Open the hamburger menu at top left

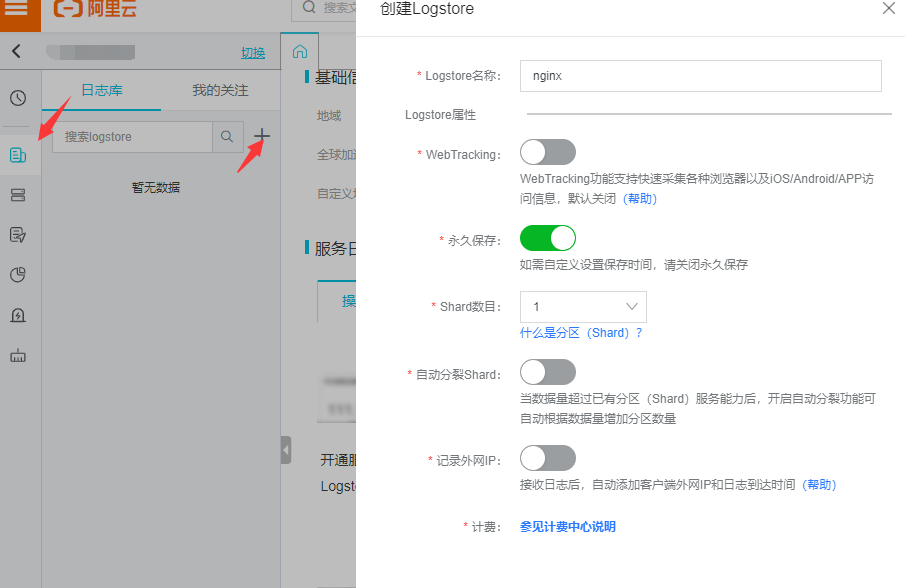17,10
